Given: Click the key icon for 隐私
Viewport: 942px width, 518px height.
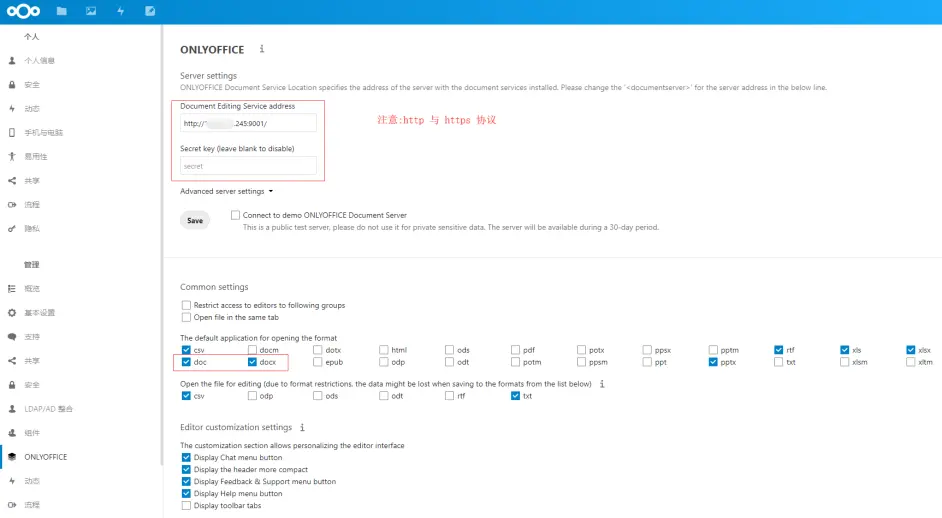Looking at the screenshot, I should (x=12, y=229).
